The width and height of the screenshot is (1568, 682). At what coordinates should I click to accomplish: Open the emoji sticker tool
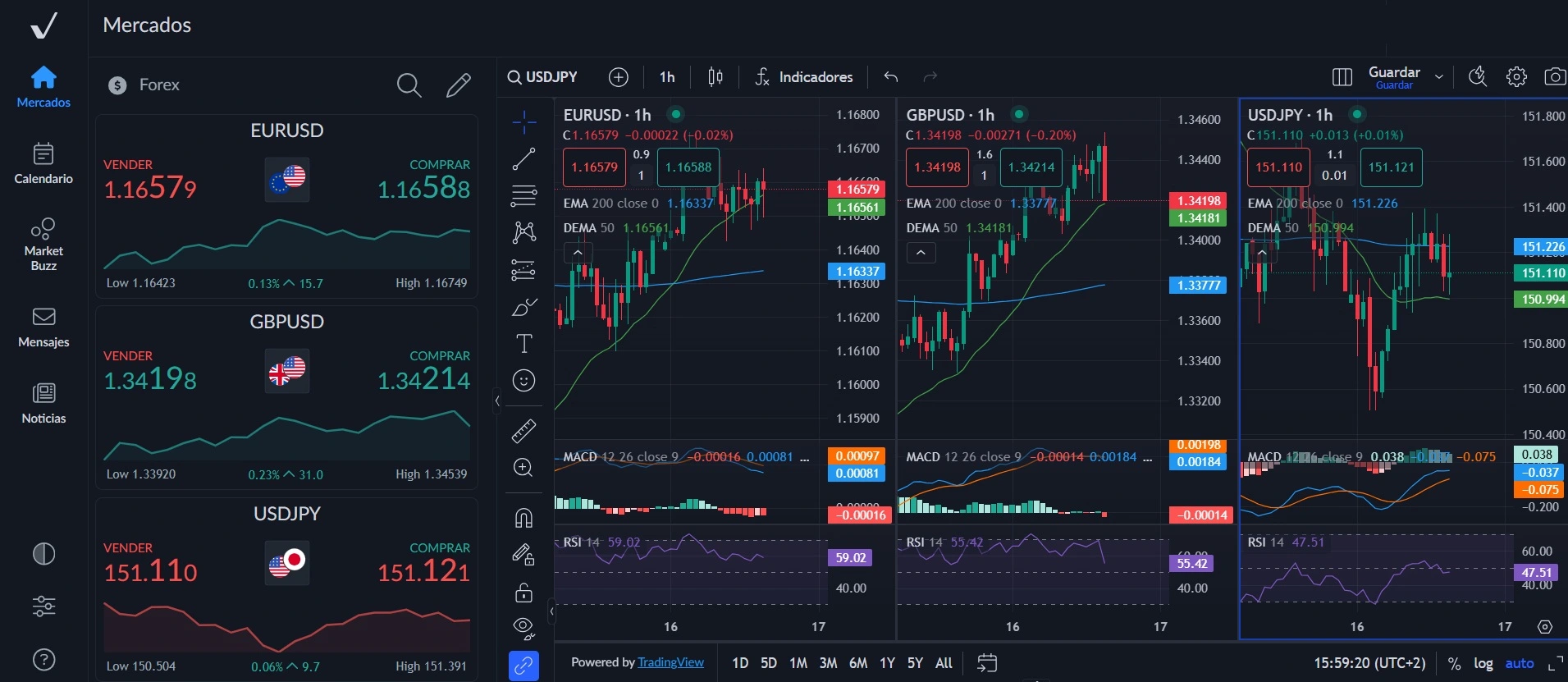523,381
